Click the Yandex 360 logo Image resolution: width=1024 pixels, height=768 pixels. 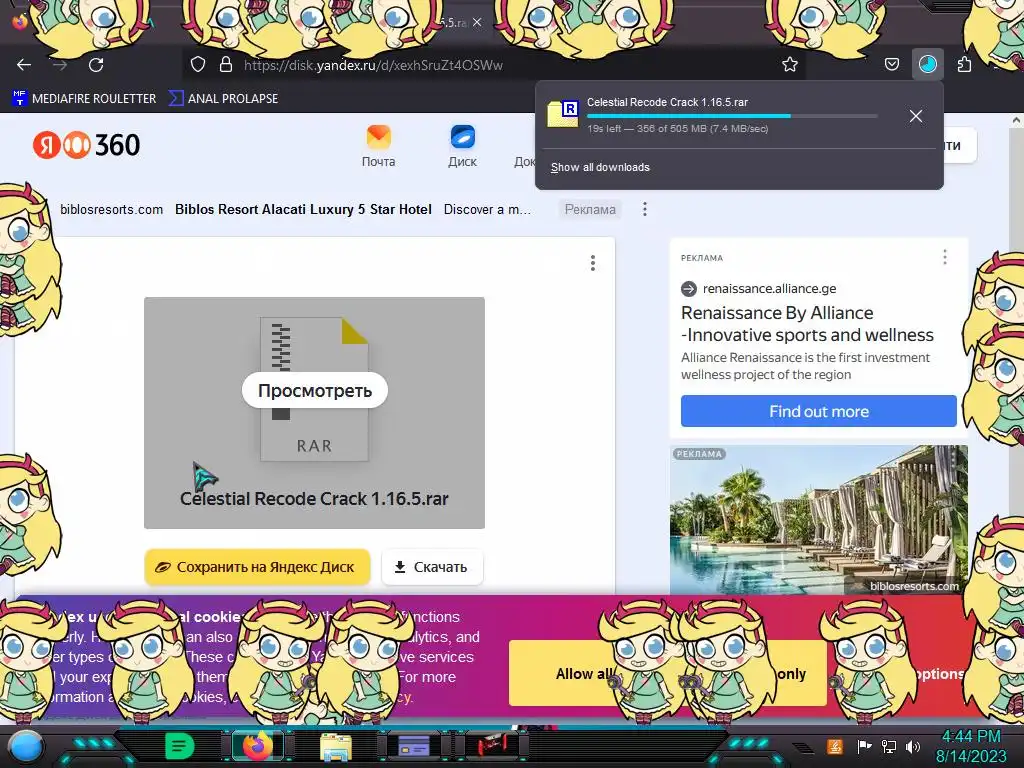click(x=86, y=145)
